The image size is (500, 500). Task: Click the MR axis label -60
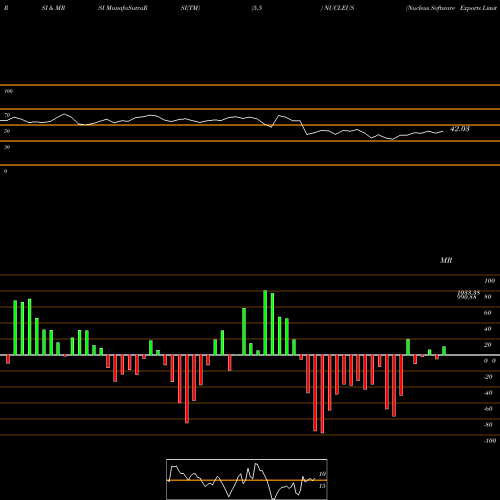488,409
